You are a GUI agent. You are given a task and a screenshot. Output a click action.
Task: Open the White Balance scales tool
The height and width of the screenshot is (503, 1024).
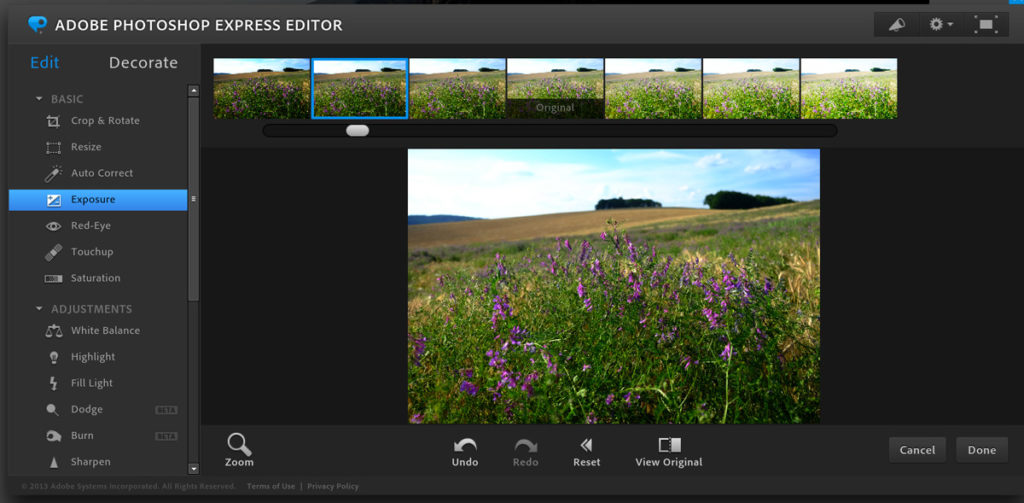coord(53,331)
